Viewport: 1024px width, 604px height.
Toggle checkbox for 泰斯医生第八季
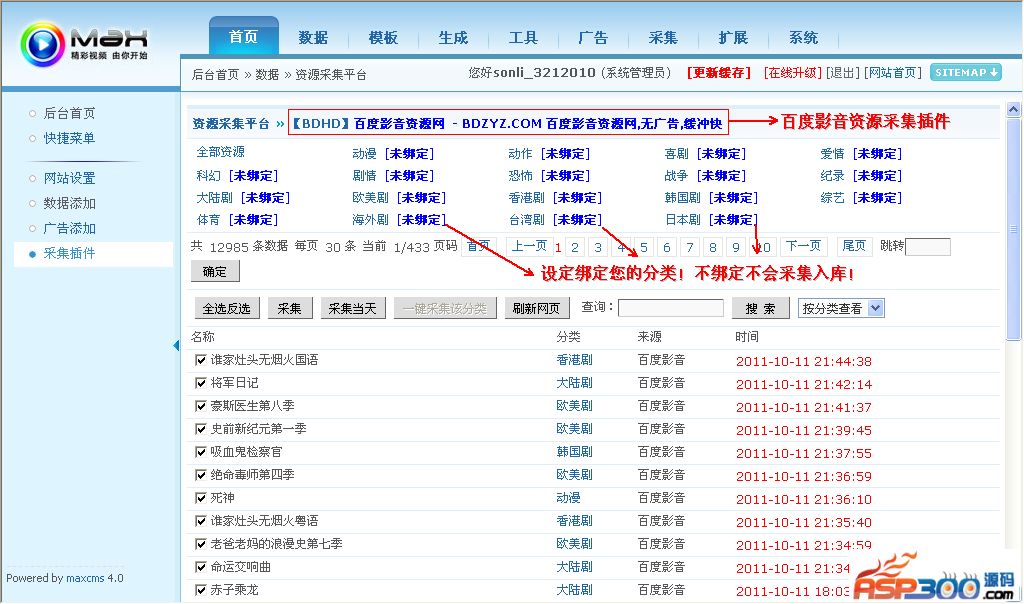pos(200,406)
